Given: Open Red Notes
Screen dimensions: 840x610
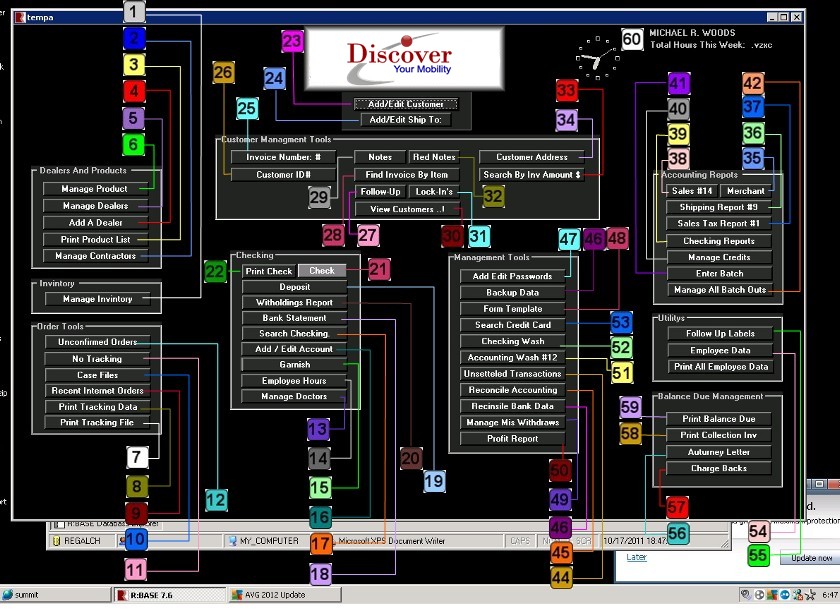Looking at the screenshot, I should (434, 157).
